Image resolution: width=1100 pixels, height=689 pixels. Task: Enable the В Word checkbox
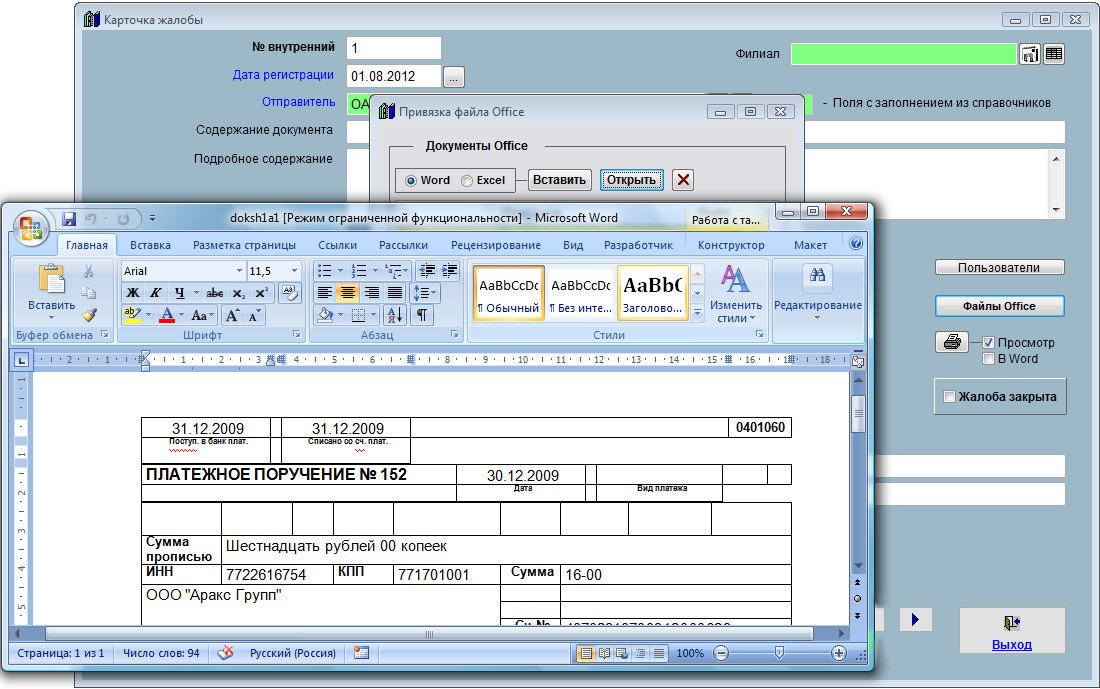989,358
